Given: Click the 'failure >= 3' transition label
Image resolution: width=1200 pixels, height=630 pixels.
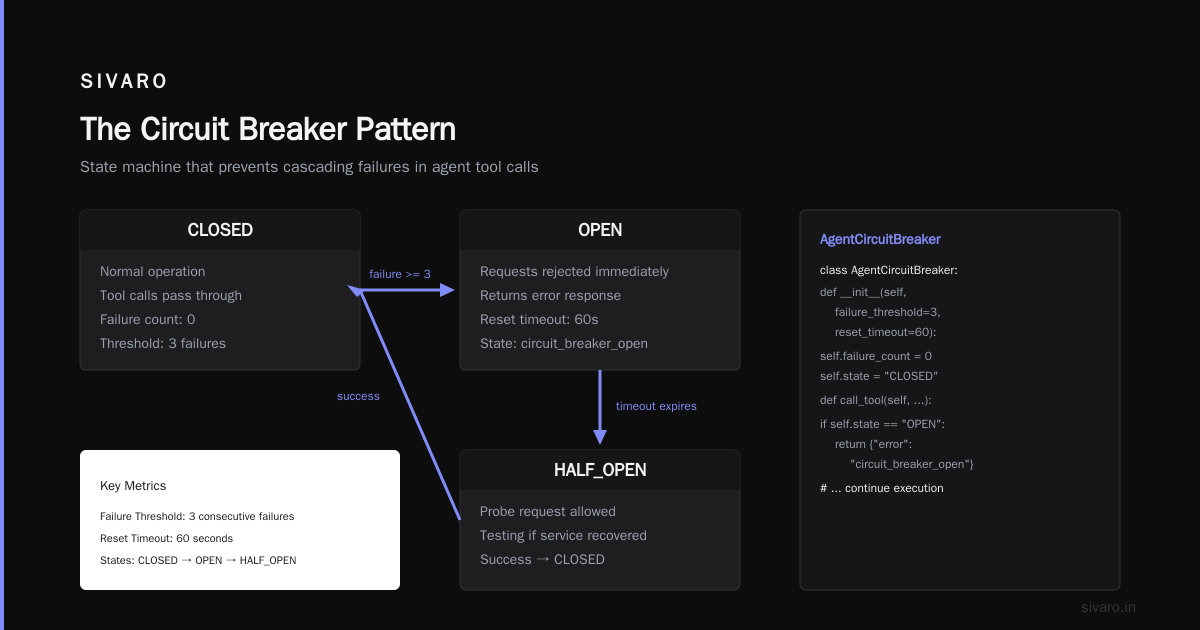Looking at the screenshot, I should pos(400,274).
